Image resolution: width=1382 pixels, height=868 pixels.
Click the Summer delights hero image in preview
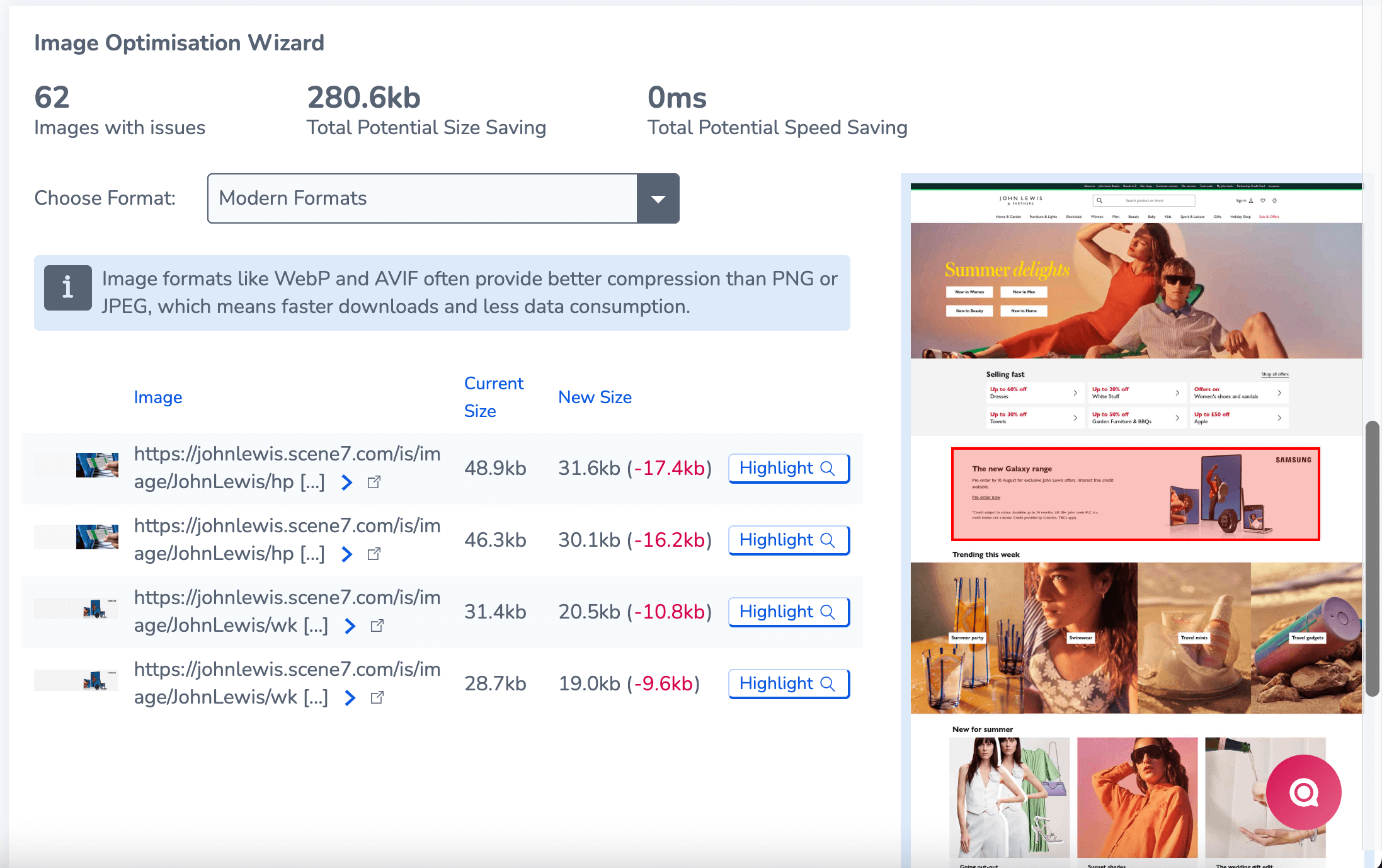point(1136,290)
